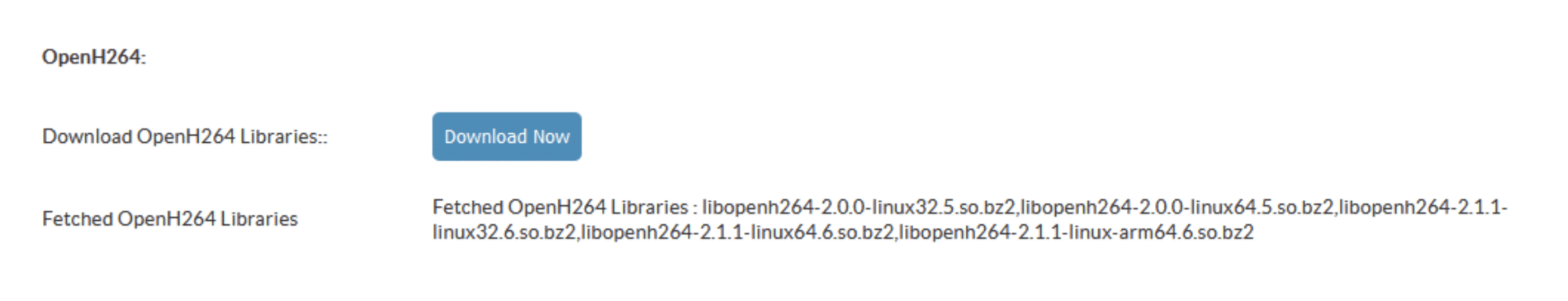The image size is (1568, 301).
Task: Click the word "Libraries" in the left Fetched label
Action: (259, 219)
